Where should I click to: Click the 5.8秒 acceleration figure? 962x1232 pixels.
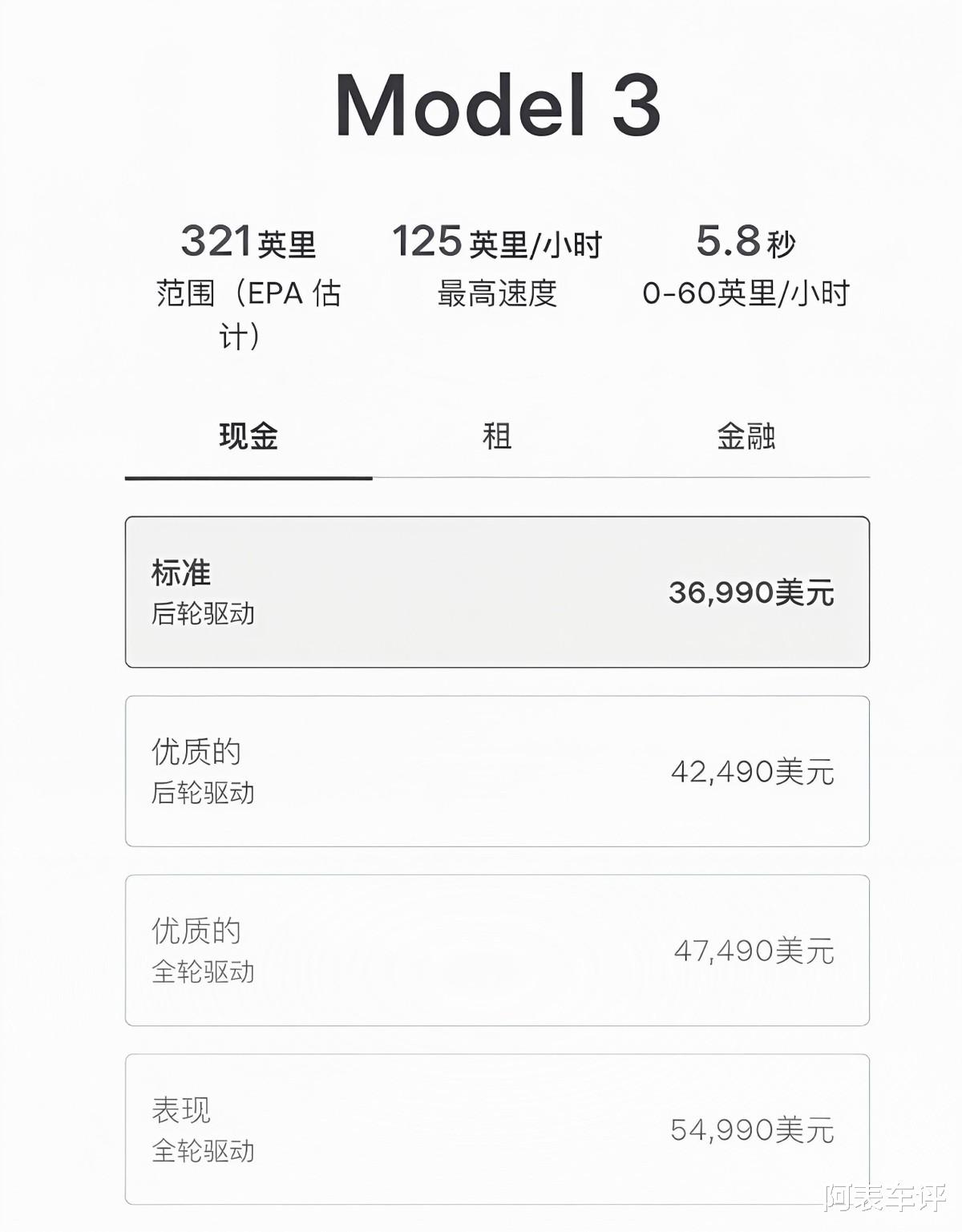746,241
